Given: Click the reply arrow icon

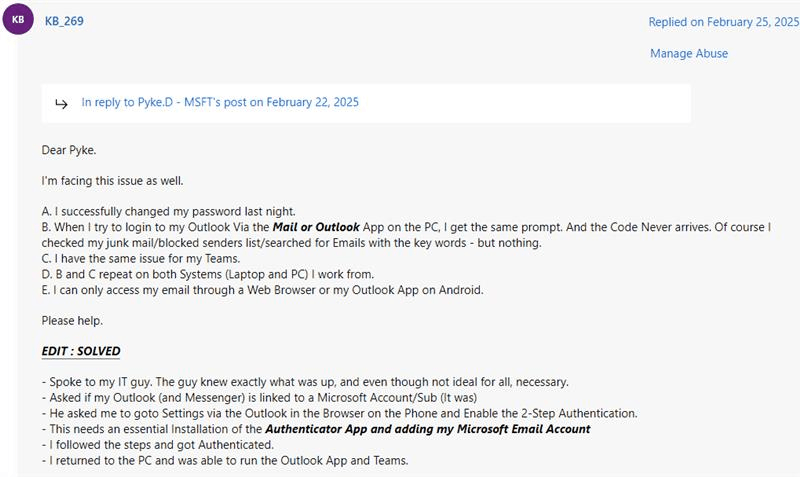Looking at the screenshot, I should coord(61,104).
